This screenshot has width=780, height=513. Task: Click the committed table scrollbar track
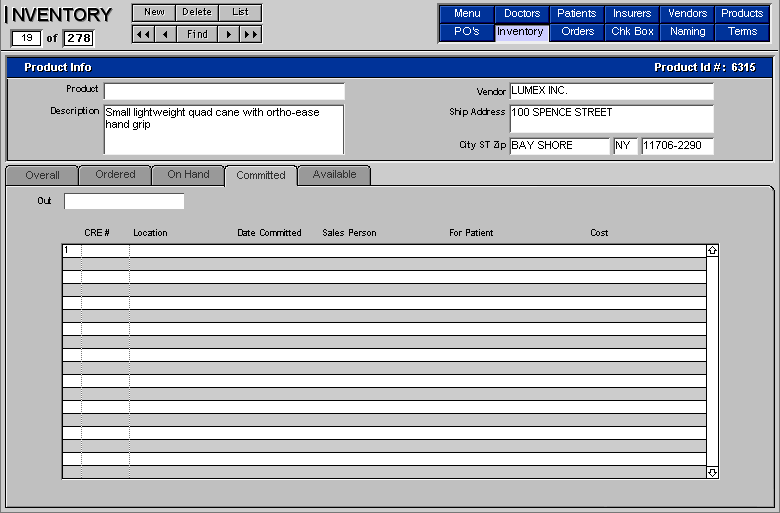tap(712, 361)
